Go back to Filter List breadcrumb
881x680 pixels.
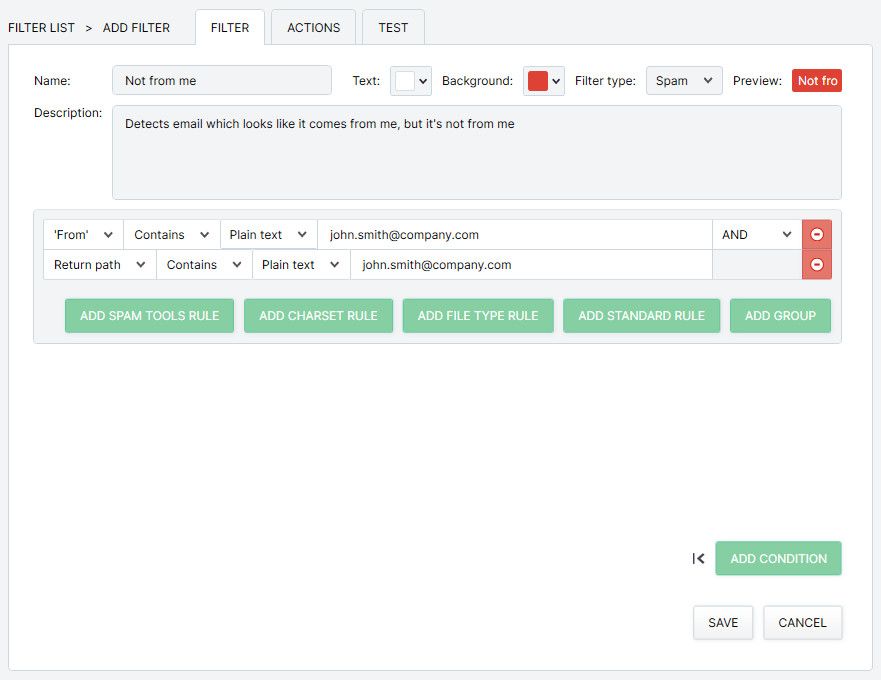click(x=41, y=28)
